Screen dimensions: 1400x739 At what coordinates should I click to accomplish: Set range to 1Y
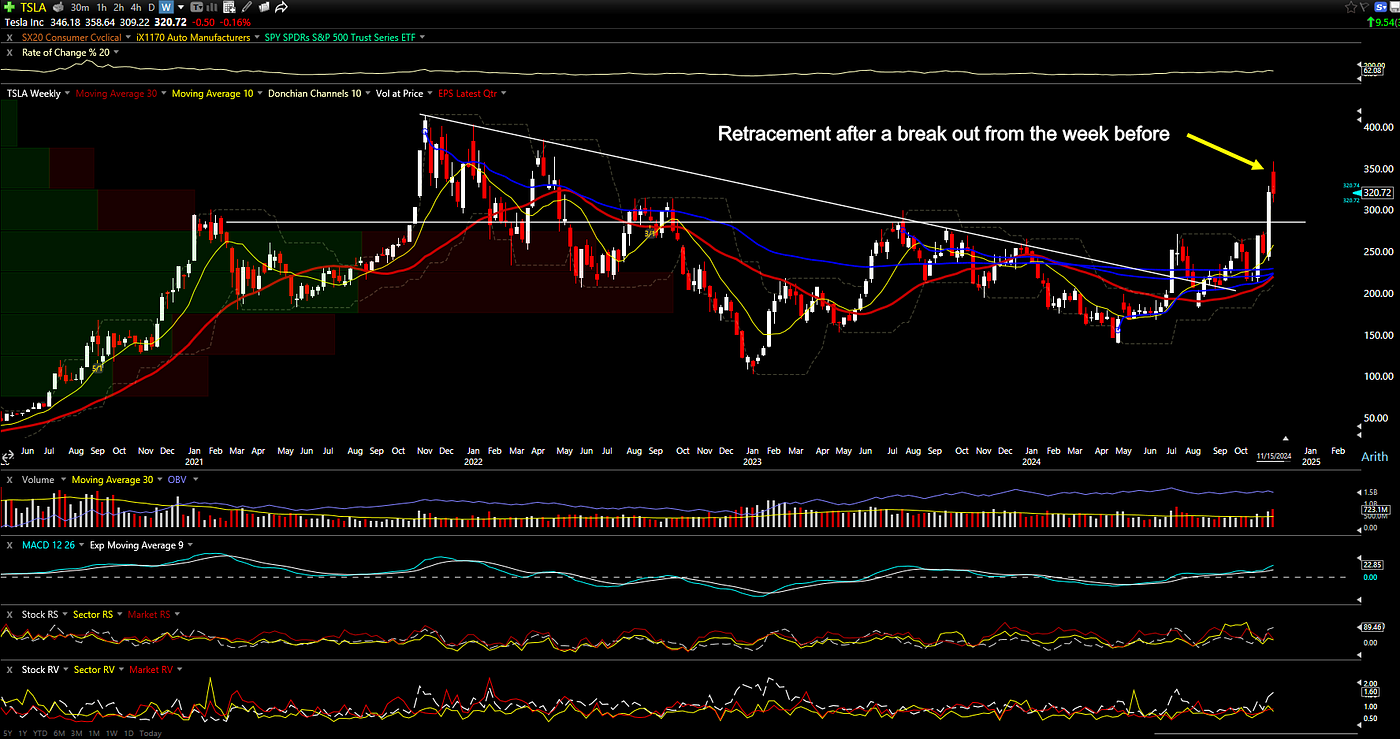pos(23,733)
